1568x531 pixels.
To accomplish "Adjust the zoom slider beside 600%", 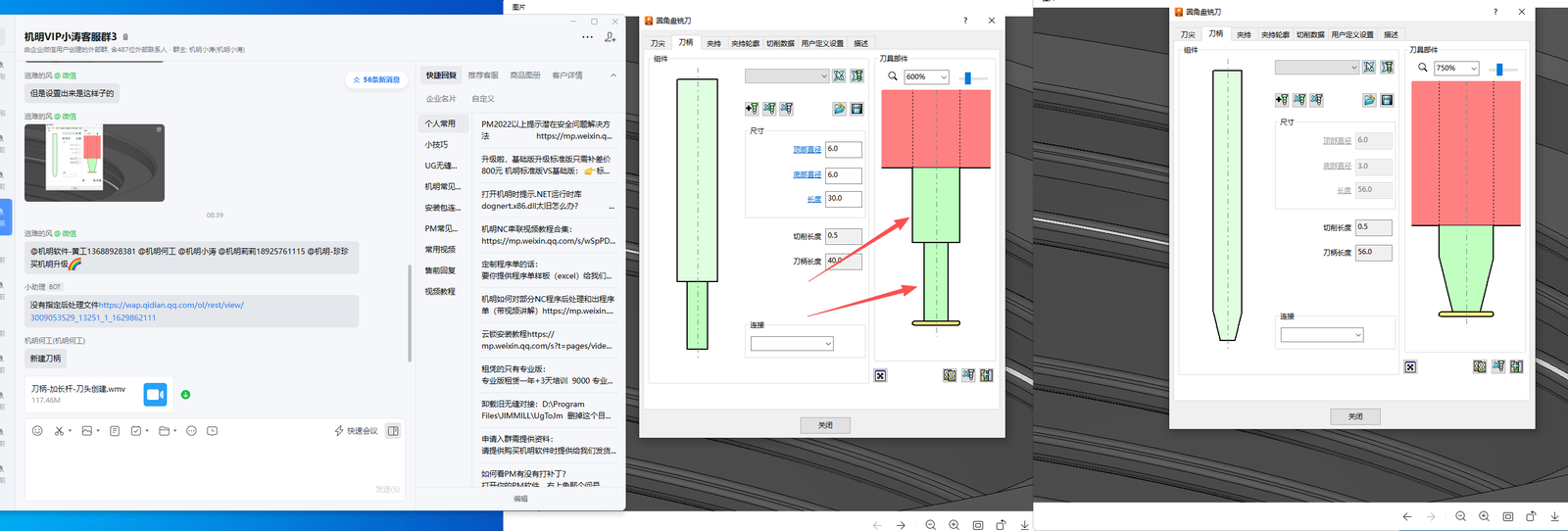I will pos(967,77).
